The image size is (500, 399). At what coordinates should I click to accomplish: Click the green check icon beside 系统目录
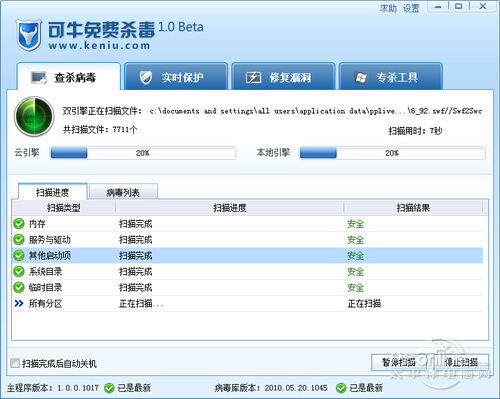[19, 272]
